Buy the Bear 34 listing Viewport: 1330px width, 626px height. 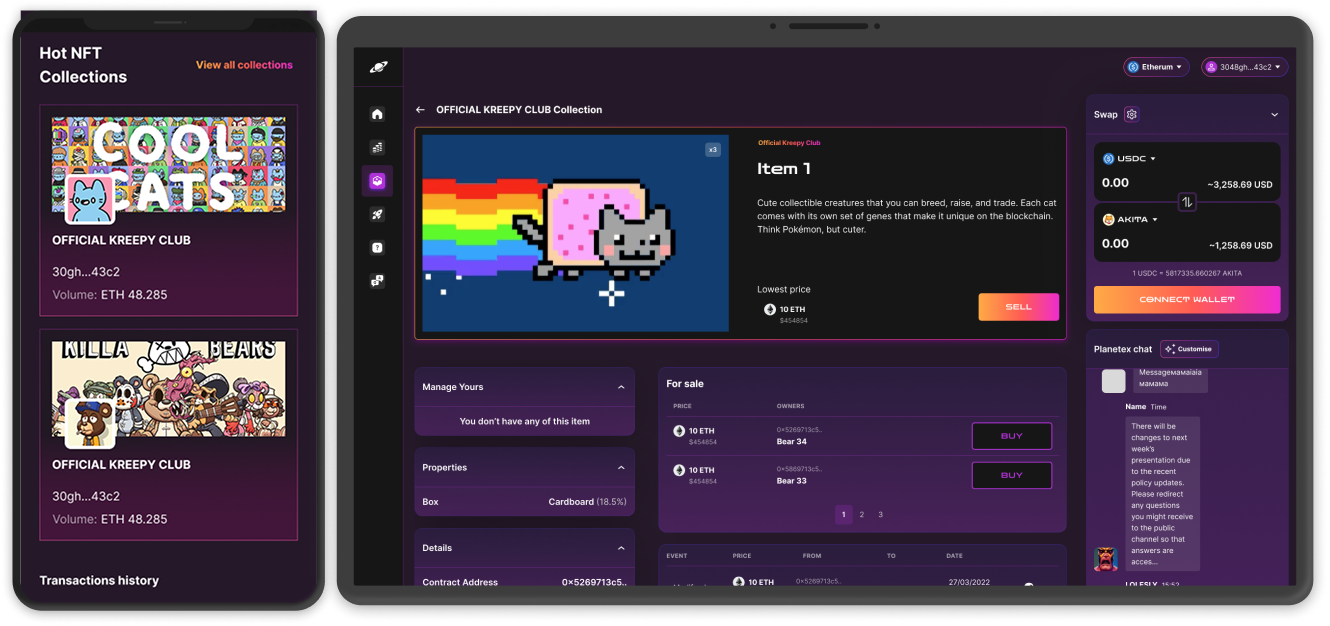tap(1012, 436)
